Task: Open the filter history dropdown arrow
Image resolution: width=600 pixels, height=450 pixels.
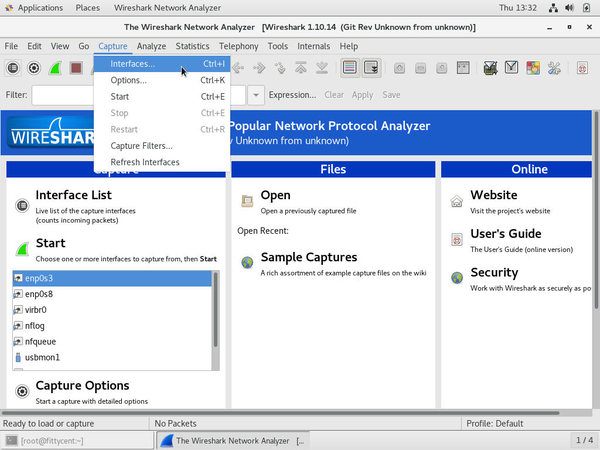Action: pyautogui.click(x=256, y=95)
